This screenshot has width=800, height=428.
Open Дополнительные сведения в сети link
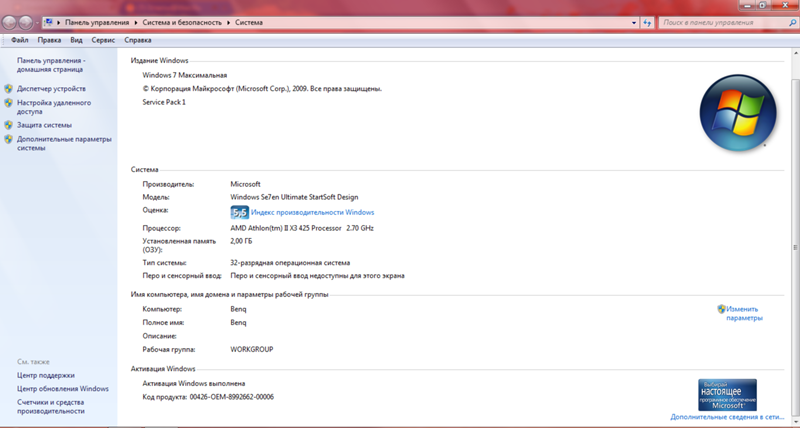(x=727, y=417)
